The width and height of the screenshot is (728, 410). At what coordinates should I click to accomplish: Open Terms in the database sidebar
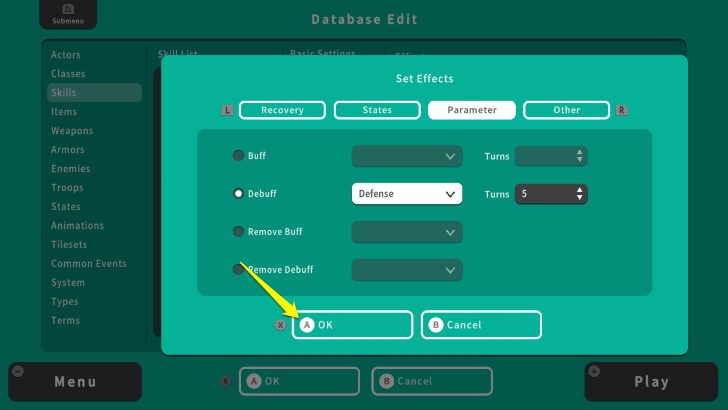click(65, 321)
